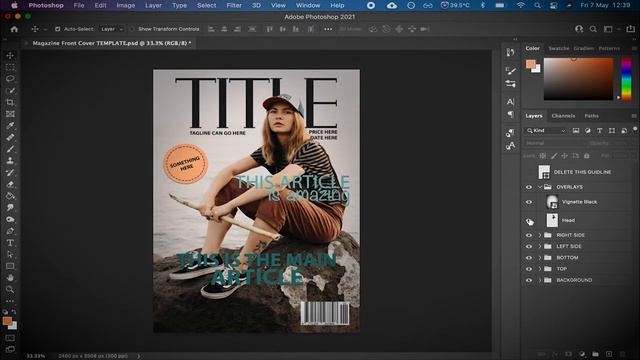Hide the TOP group
The image size is (640, 360).
tap(529, 269)
